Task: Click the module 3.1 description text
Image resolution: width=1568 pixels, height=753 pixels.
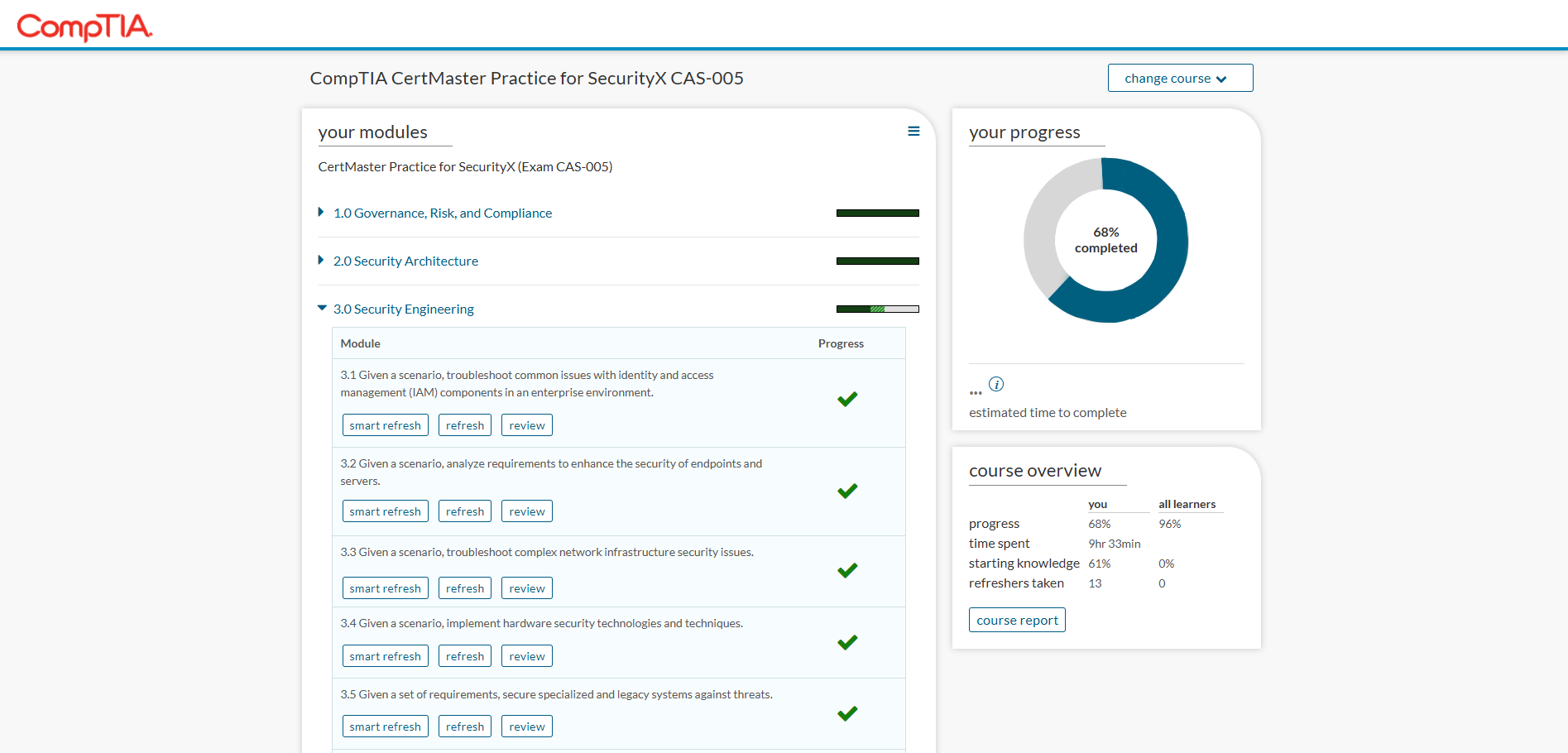Action: [x=527, y=384]
